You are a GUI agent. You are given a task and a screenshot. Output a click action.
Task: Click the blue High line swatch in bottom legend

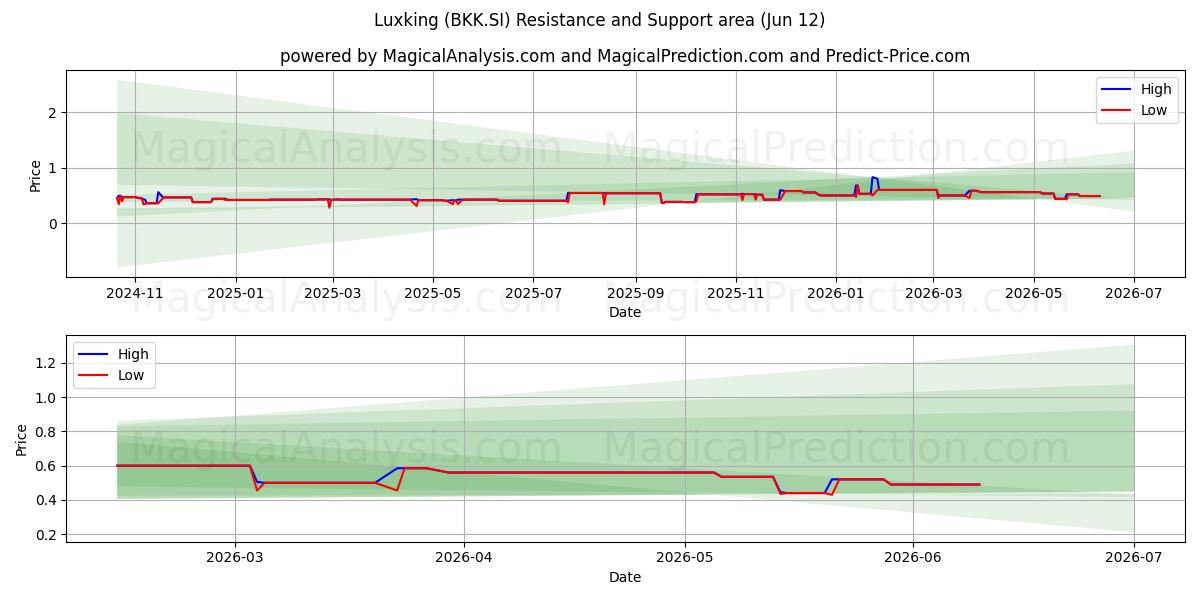click(x=94, y=355)
